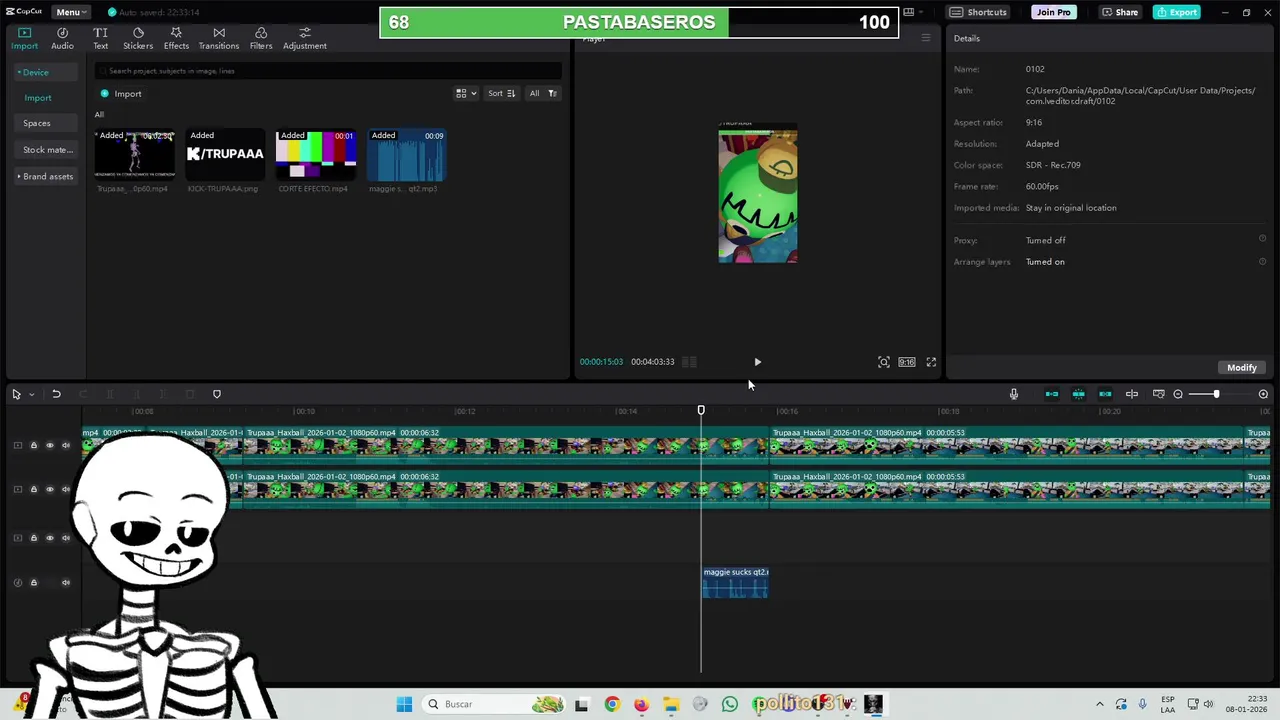Zoom out the timeline
The height and width of the screenshot is (720, 1280).
1178,394
